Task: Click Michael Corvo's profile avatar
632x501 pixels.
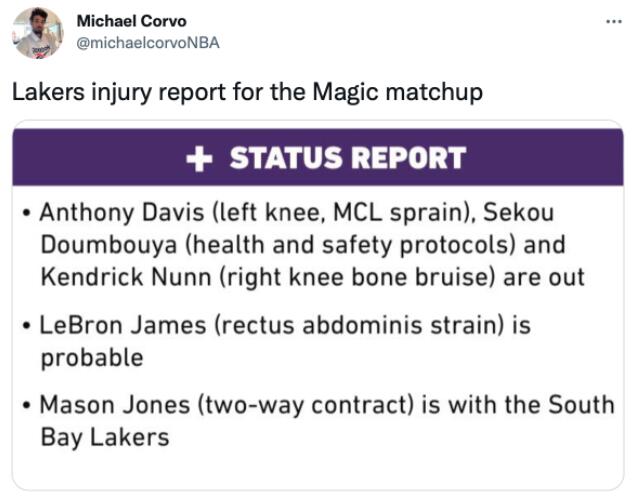Action: click(37, 33)
